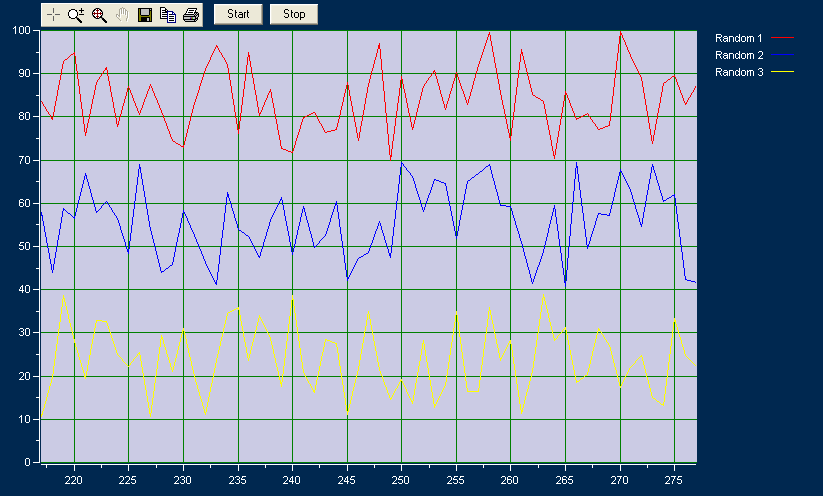Click the 220 label on the x-axis
Viewport: 823px width, 496px height.
pos(74,481)
